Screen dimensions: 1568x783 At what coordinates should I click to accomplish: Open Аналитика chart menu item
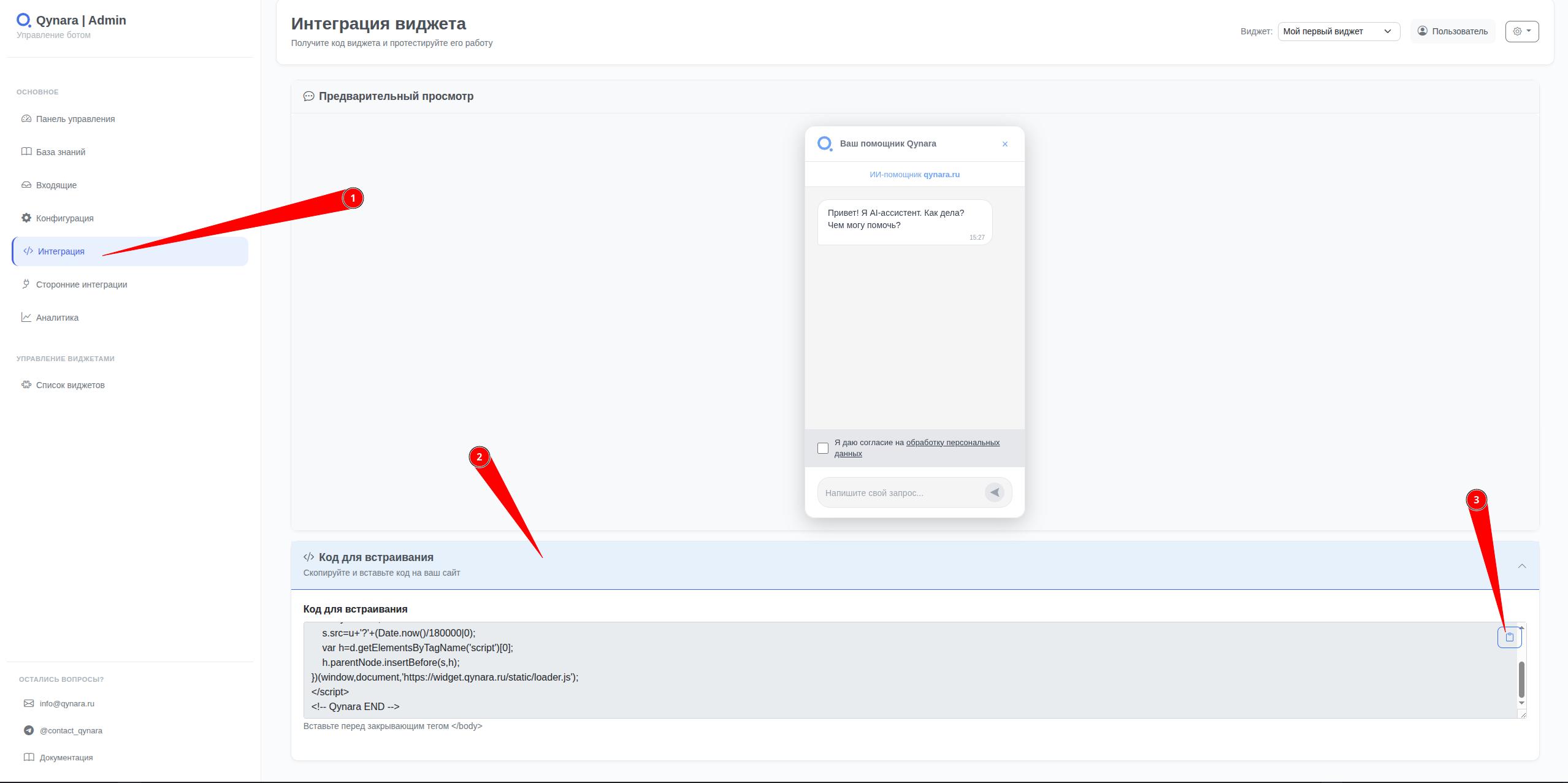(57, 318)
